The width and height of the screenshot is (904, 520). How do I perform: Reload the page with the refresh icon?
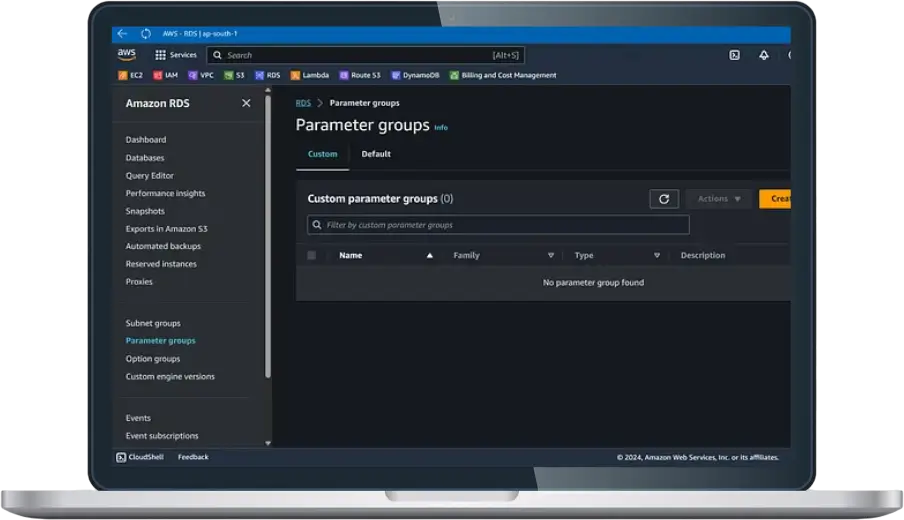[x=146, y=33]
